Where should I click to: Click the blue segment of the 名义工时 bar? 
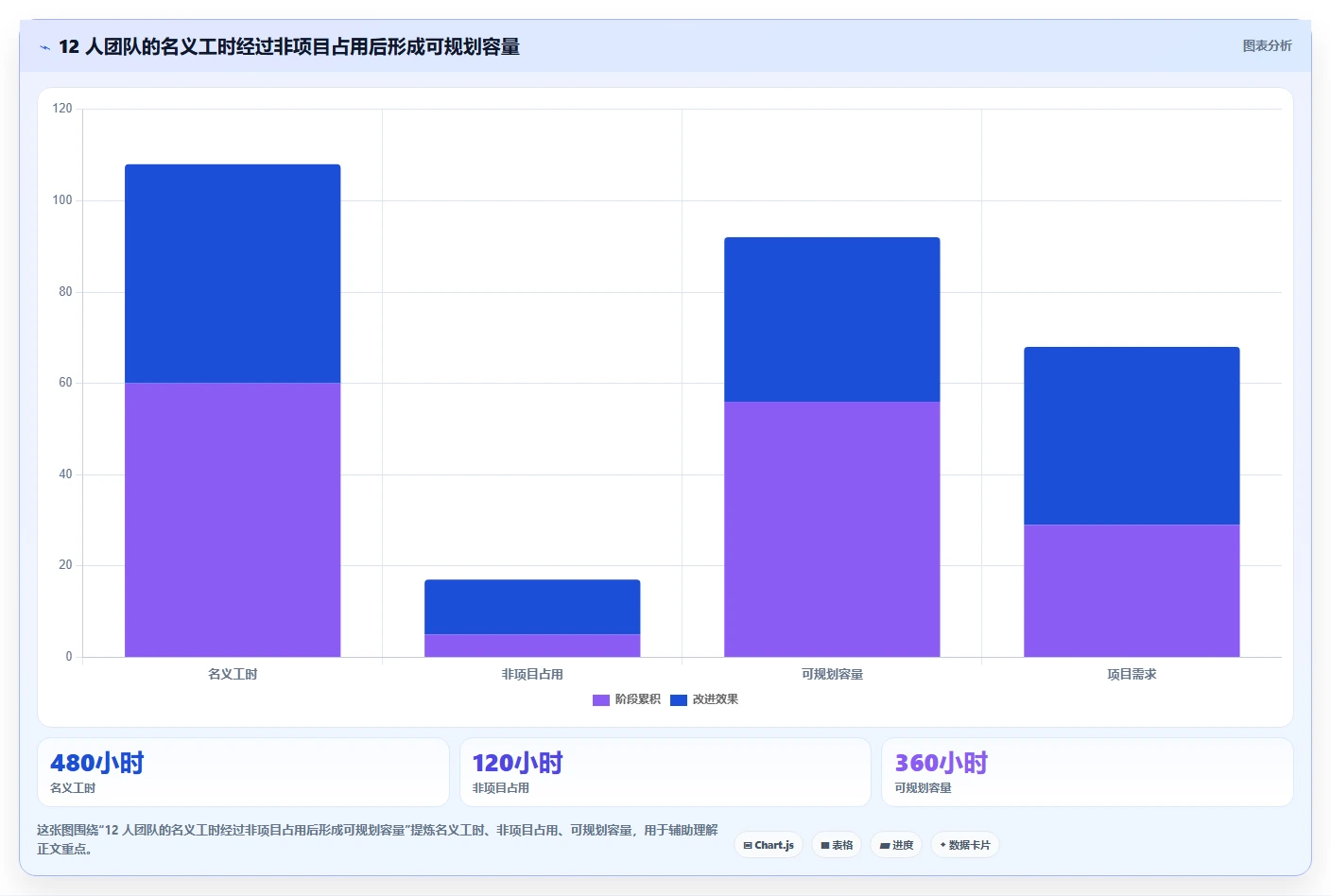pos(233,273)
